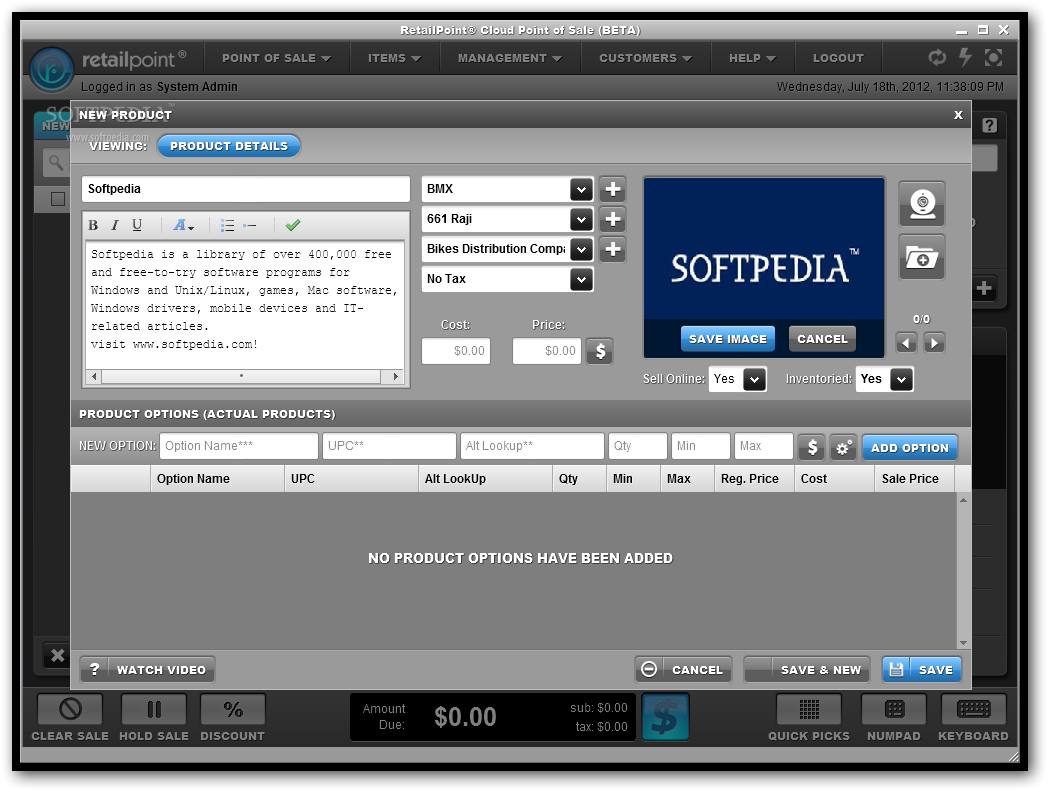The width and height of the screenshot is (1048, 791).
Task: Click the checkbox in the background window
Action: coord(58,199)
